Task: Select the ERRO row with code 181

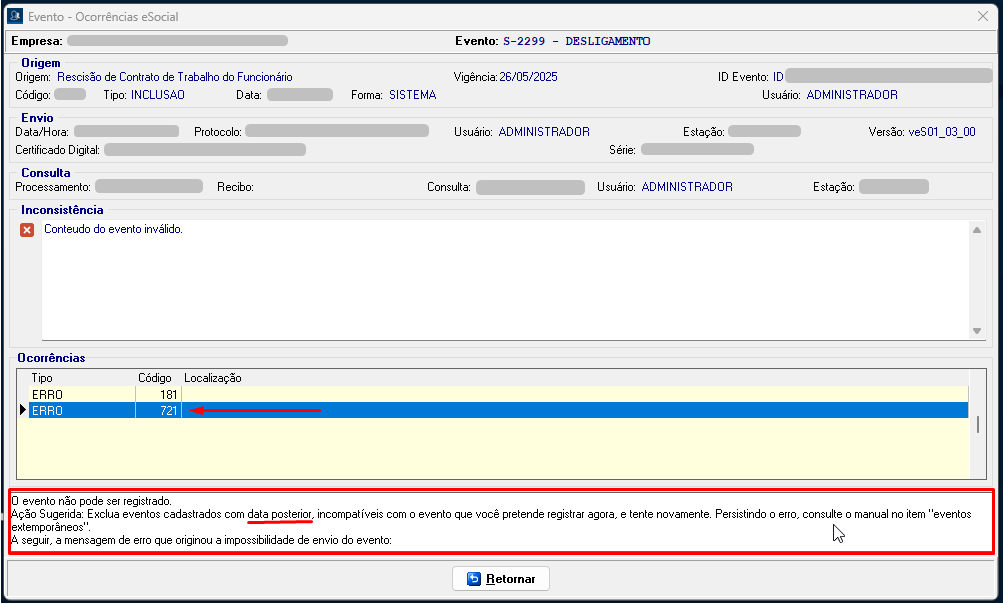Action: click(x=100, y=395)
